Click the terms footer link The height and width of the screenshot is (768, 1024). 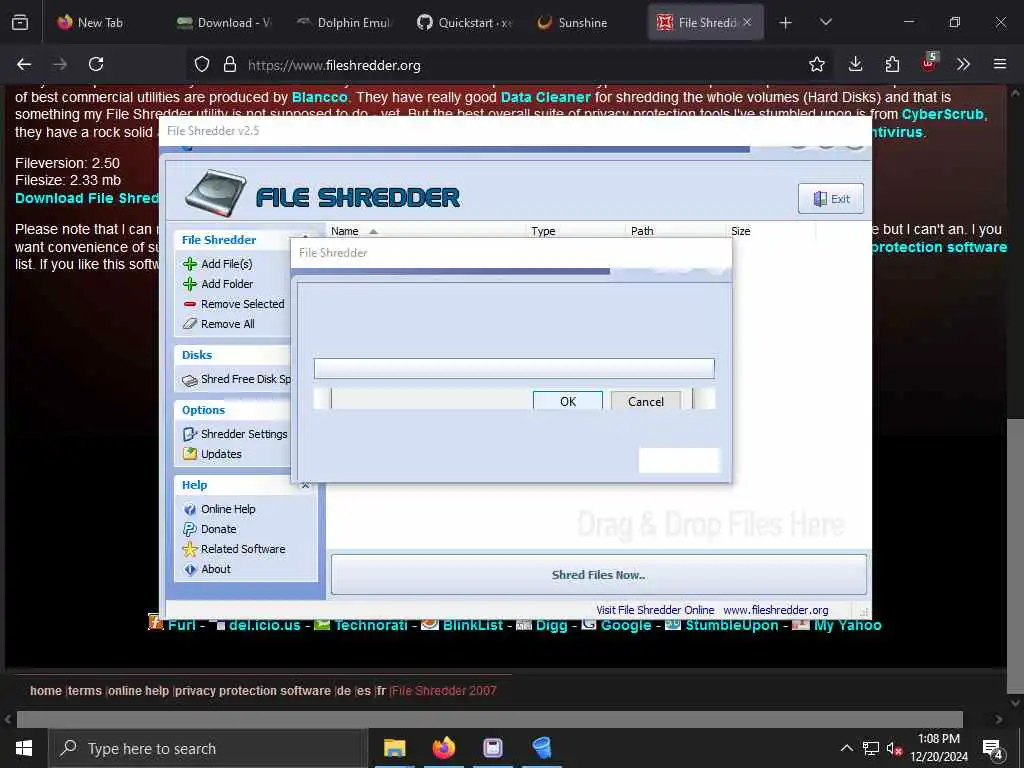(x=85, y=691)
